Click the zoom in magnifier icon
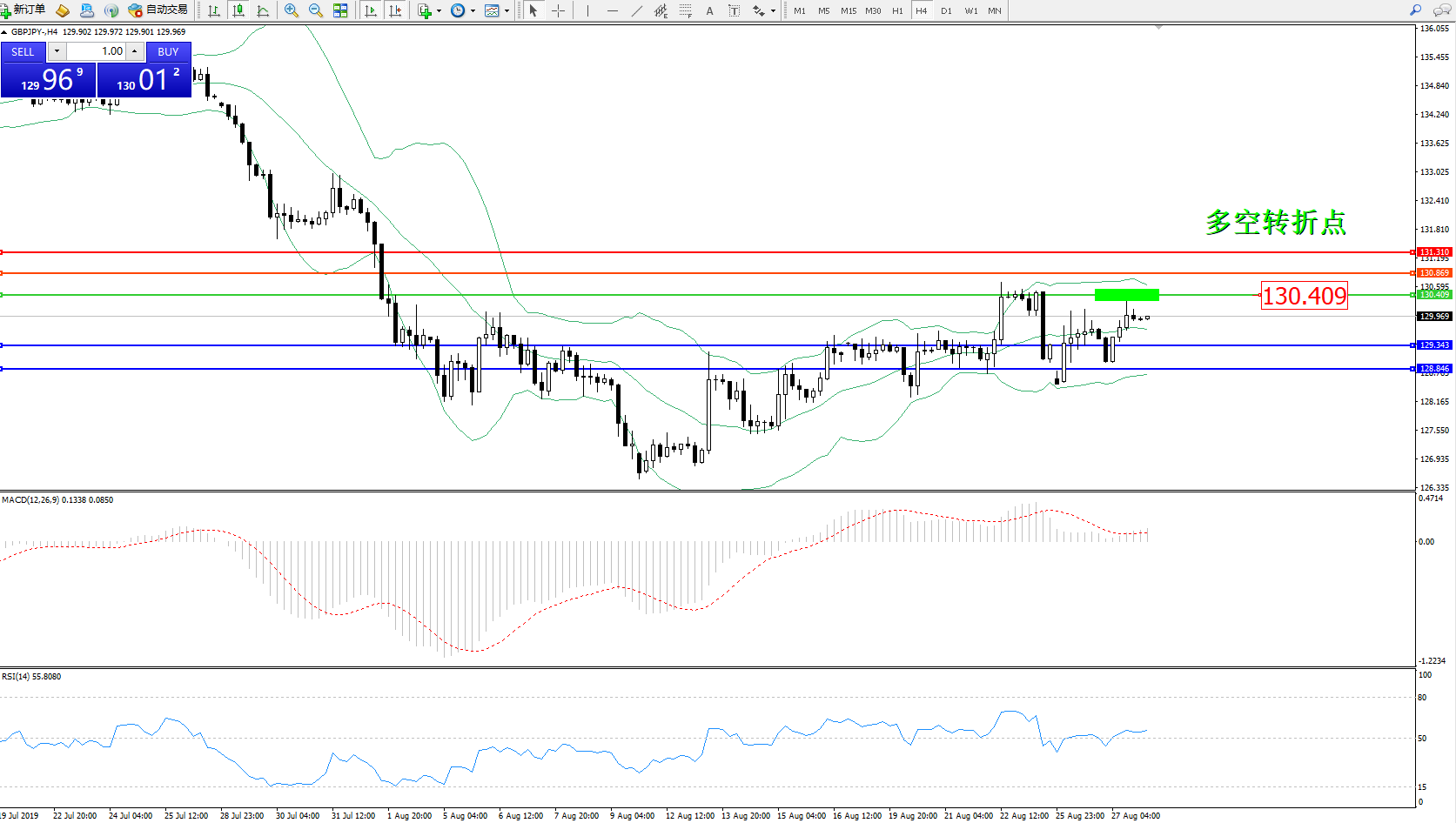 pos(292,10)
